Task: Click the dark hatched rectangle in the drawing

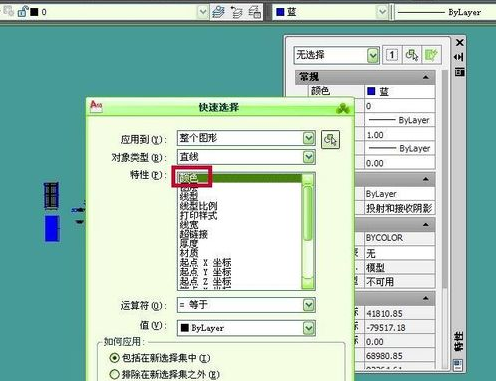Action: pos(52,196)
